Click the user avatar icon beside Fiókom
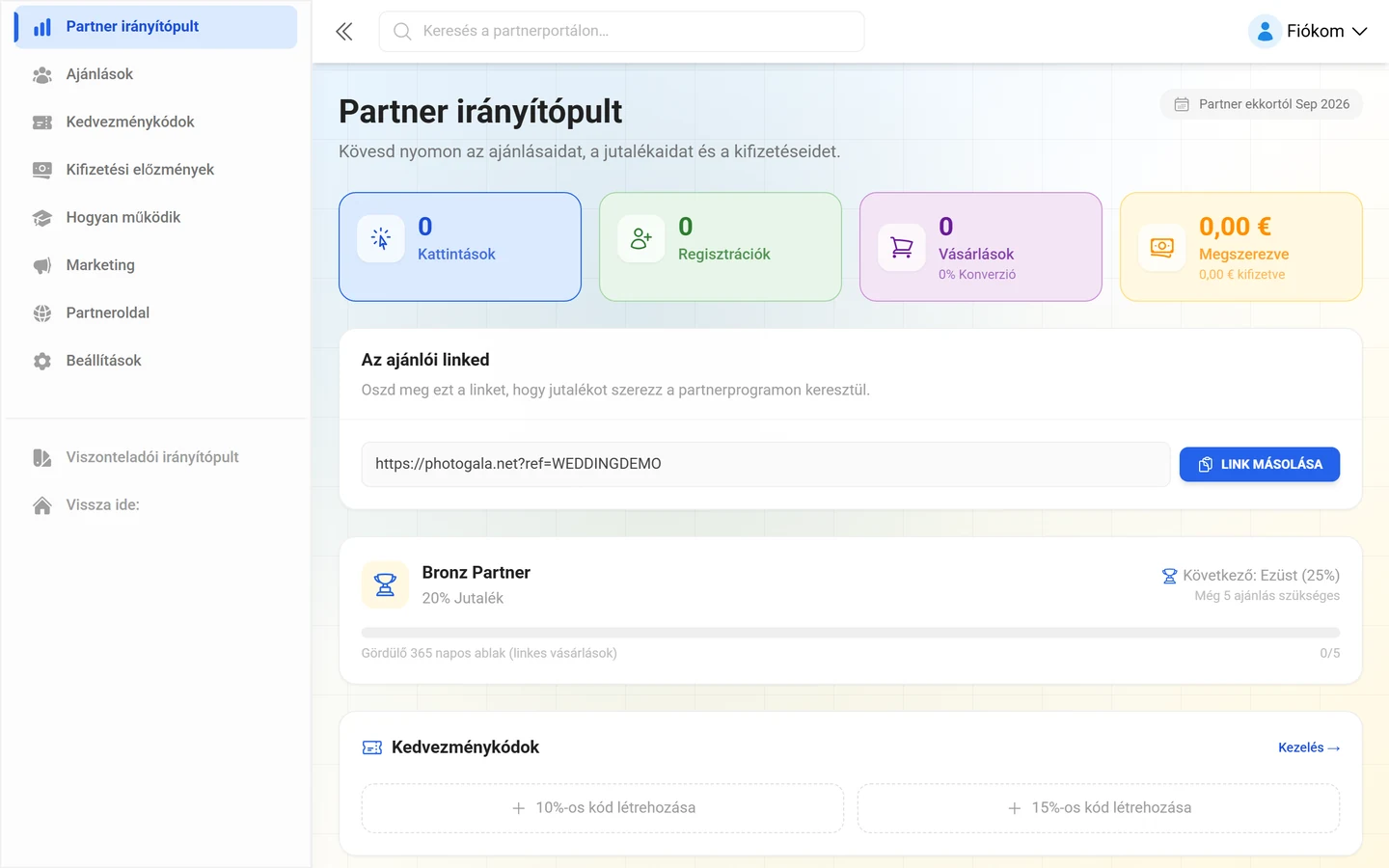 (1265, 32)
